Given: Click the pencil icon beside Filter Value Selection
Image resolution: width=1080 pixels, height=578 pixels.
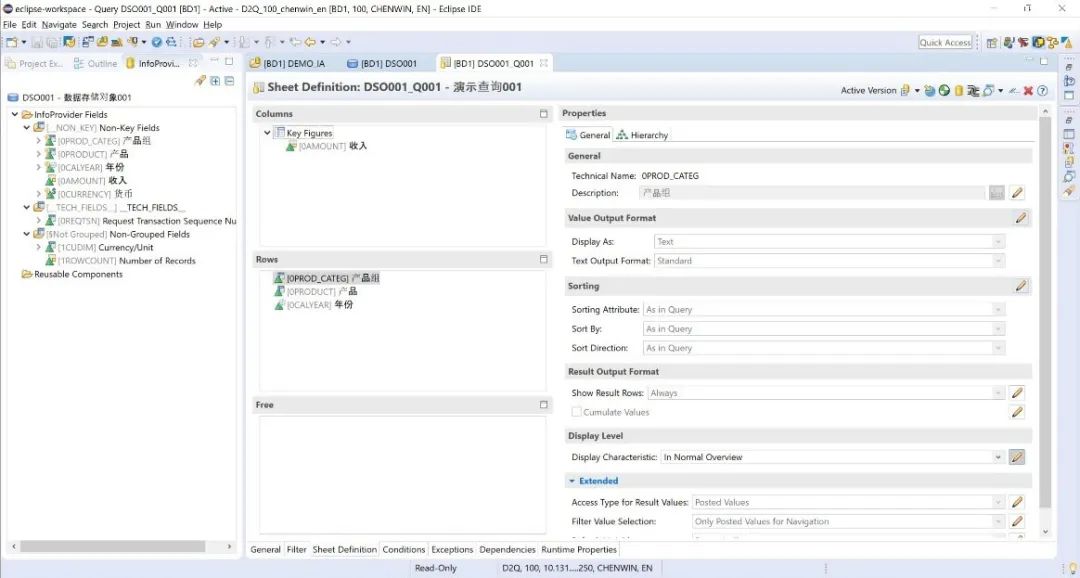Looking at the screenshot, I should 1017,522.
